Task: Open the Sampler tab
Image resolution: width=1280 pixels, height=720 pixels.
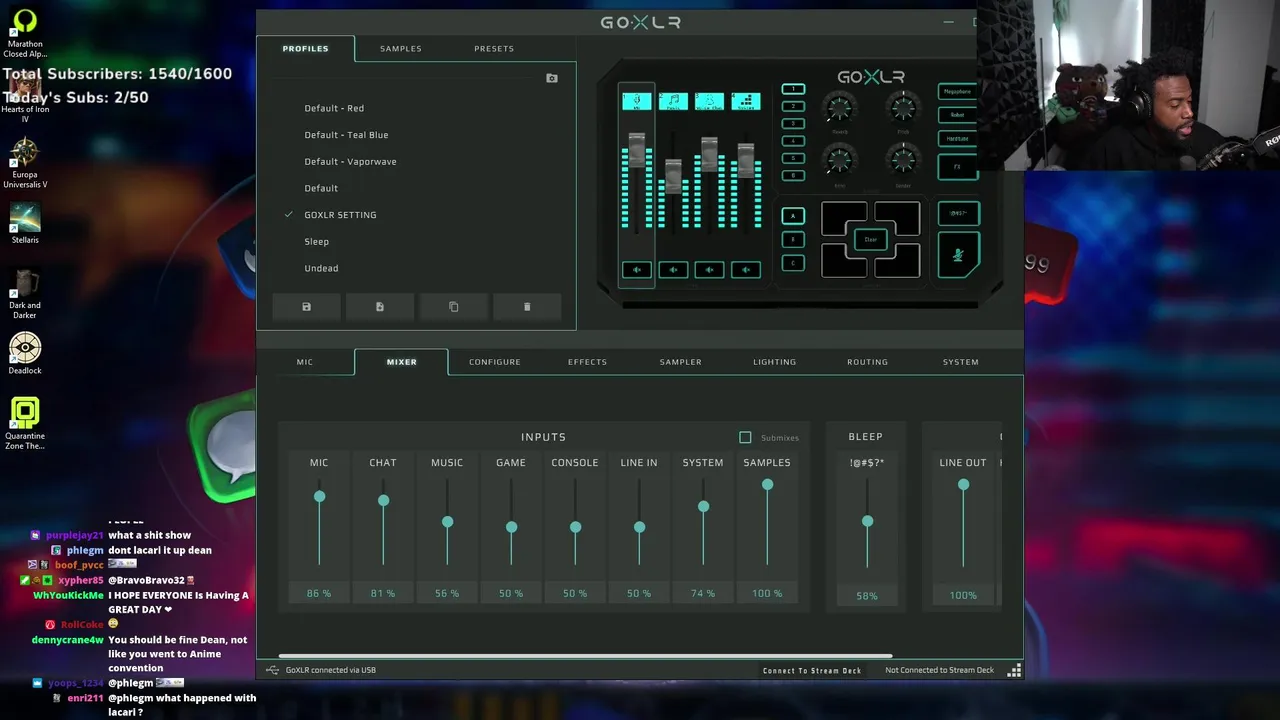Action: click(681, 362)
